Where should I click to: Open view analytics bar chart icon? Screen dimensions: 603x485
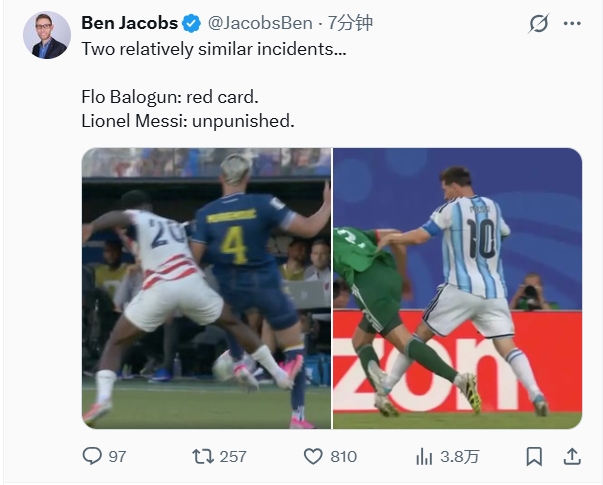(424, 457)
